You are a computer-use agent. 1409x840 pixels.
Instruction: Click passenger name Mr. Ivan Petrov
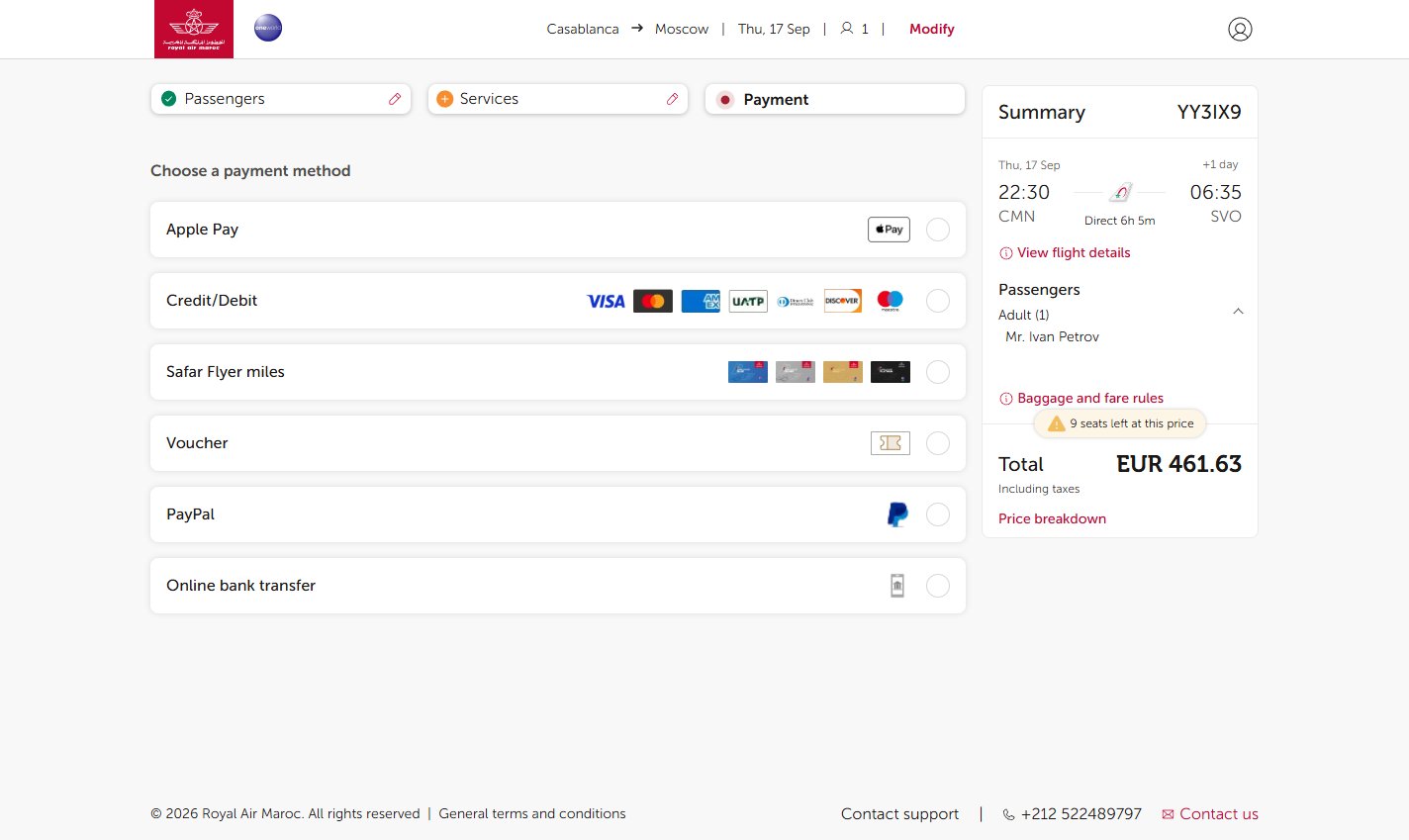click(x=1052, y=337)
